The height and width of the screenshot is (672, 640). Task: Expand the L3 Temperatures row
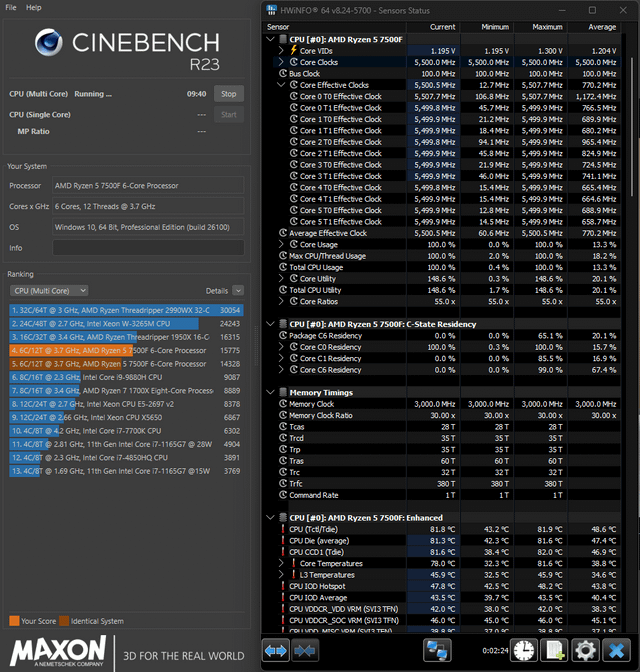pos(281,575)
